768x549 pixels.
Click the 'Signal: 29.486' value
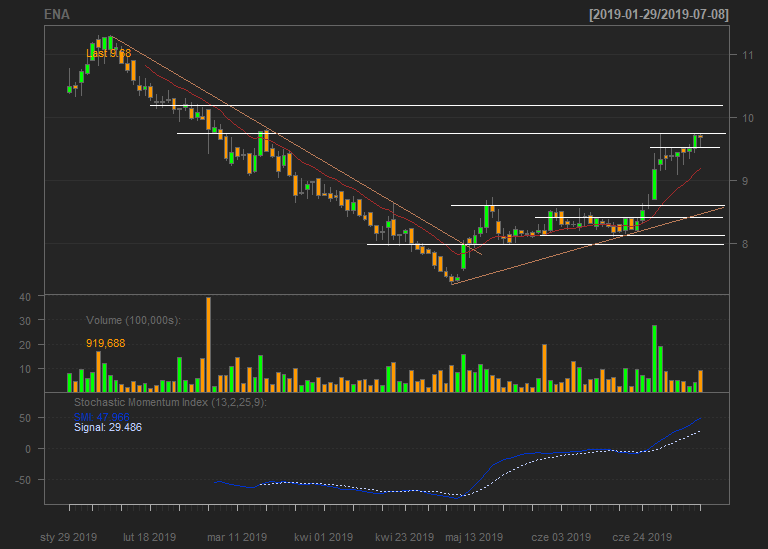coord(108,428)
